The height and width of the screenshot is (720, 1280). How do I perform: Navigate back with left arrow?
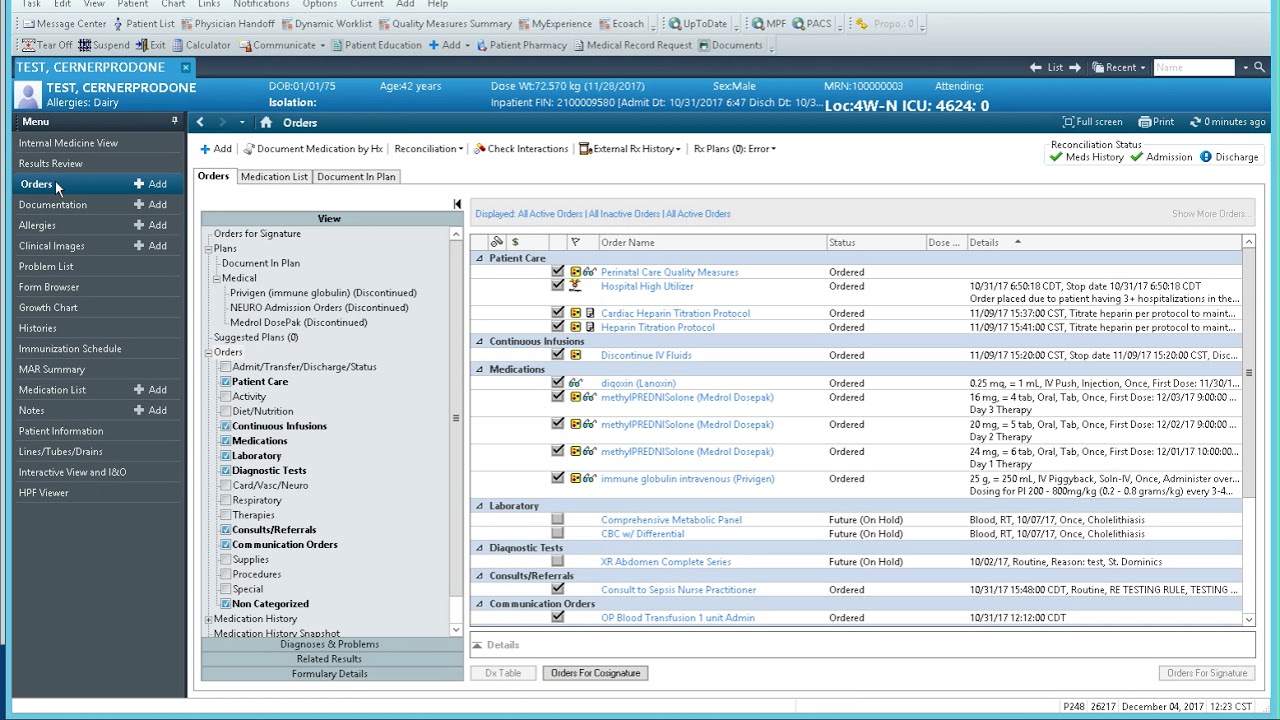coord(200,123)
